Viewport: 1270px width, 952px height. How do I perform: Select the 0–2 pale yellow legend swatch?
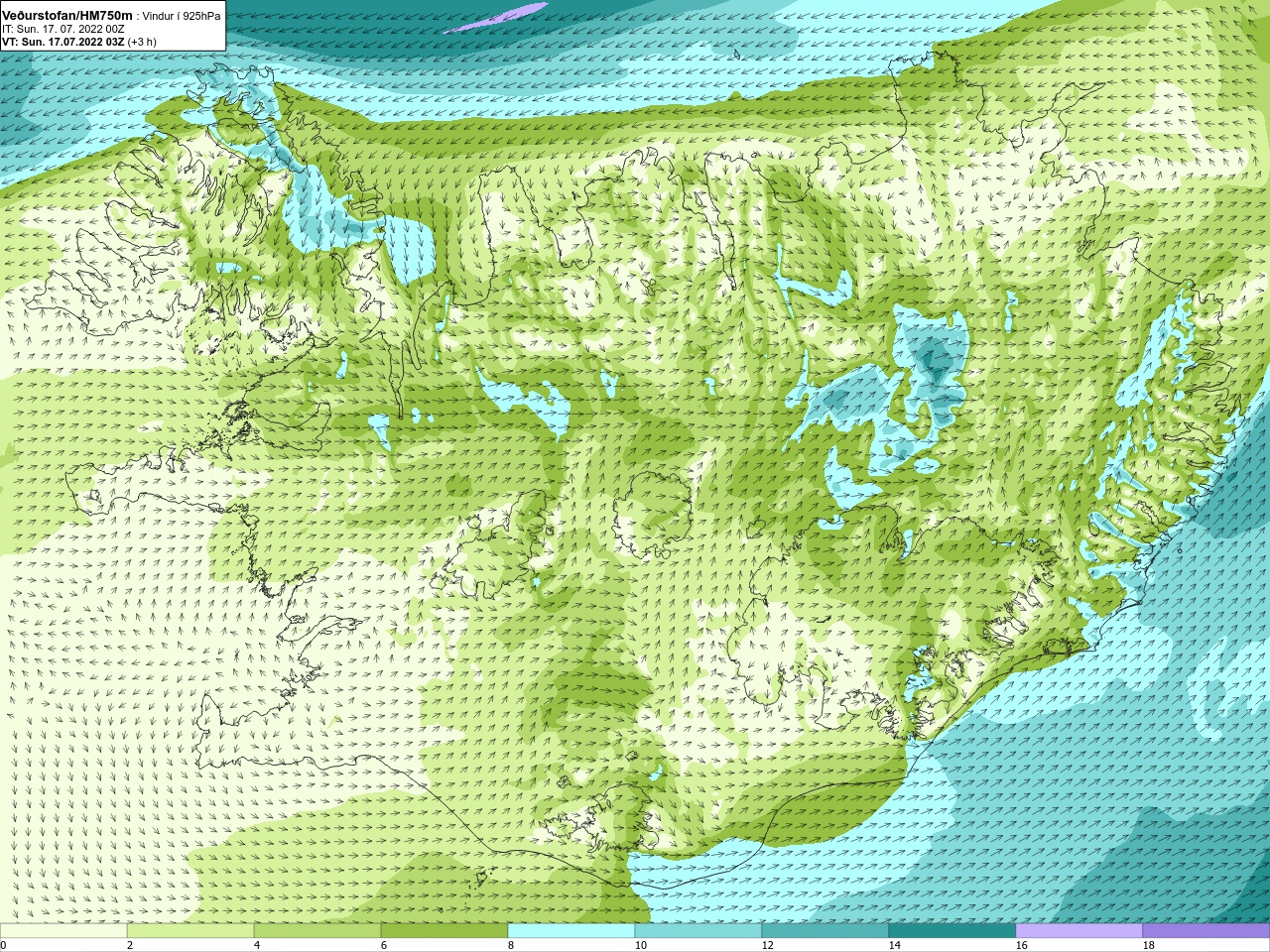click(63, 930)
